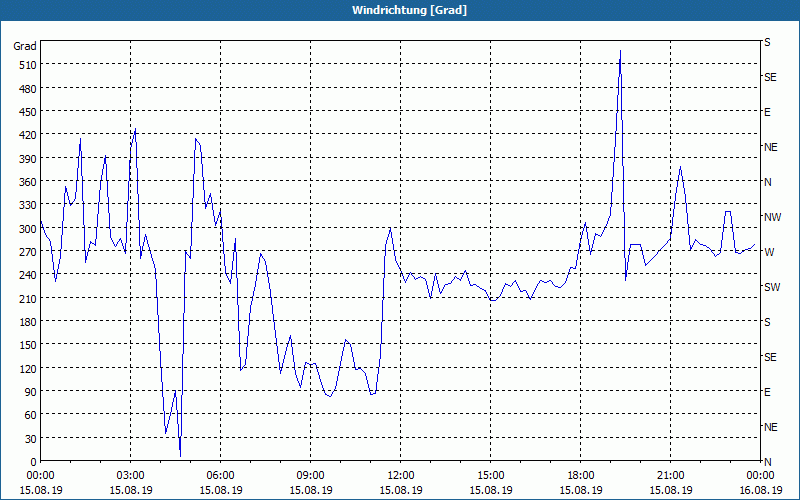Select the 120 y-axis value
Image resolution: width=800 pixels, height=500 pixels.
pyautogui.click(x=28, y=368)
